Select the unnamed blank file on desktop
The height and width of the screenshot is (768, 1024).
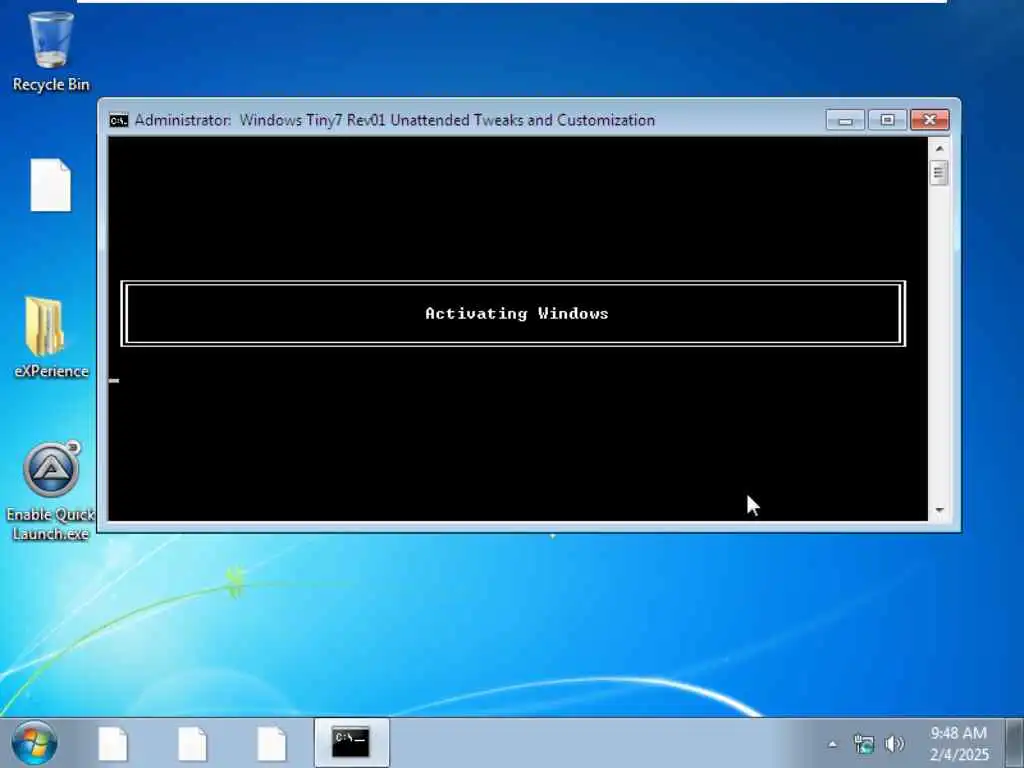pos(51,185)
